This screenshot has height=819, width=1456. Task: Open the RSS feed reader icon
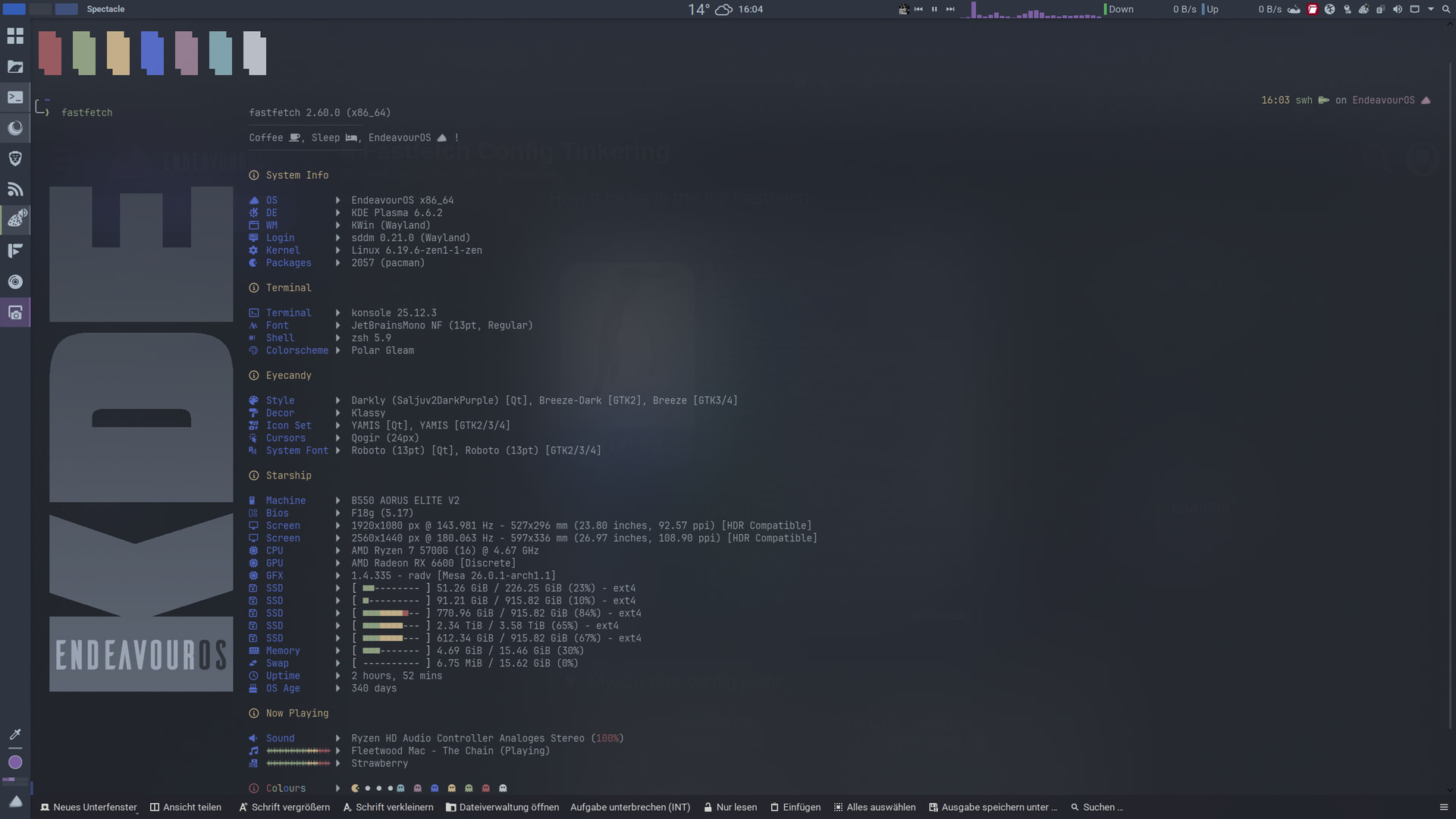pyautogui.click(x=15, y=190)
